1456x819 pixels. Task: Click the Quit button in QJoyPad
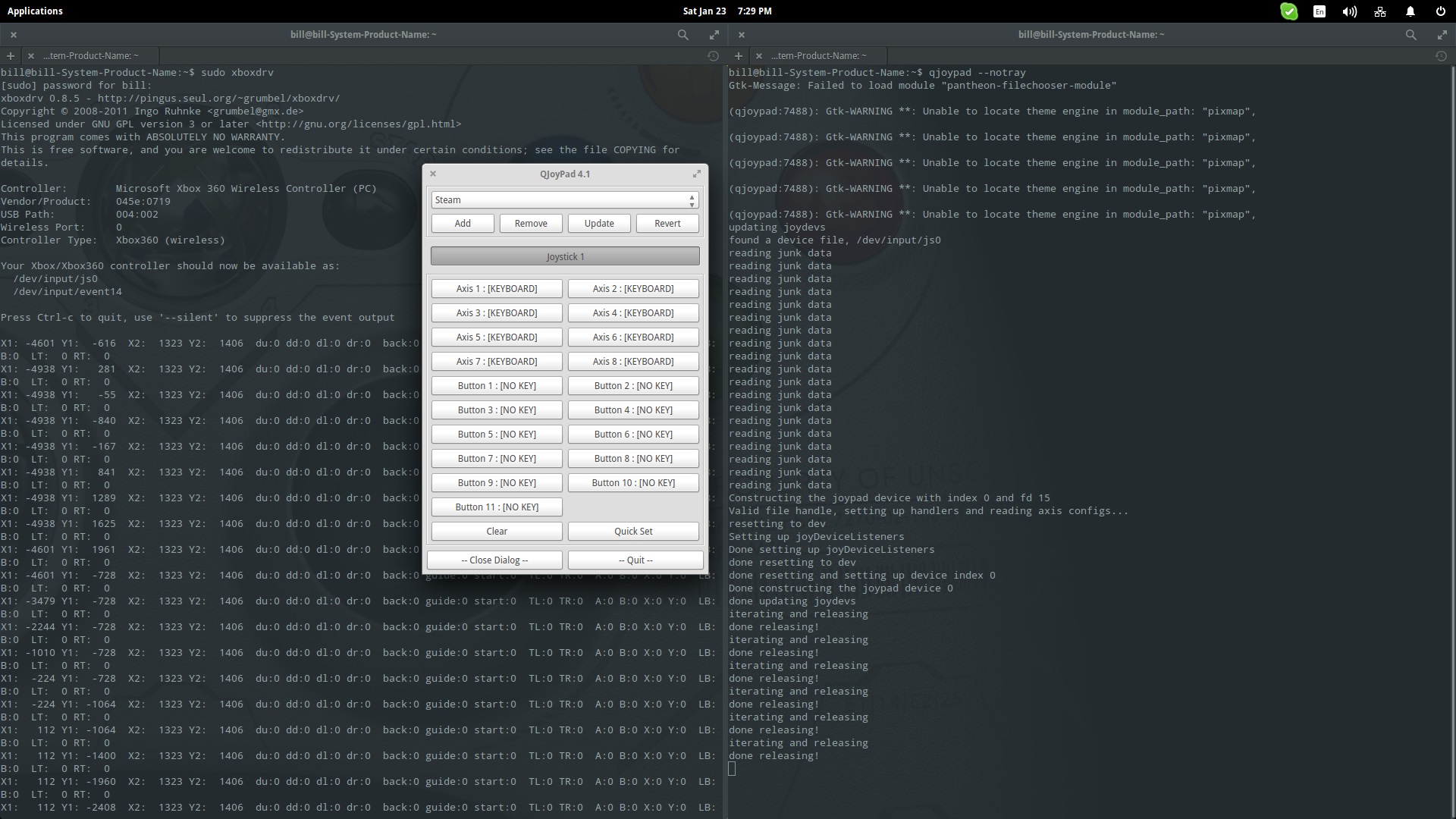coord(635,560)
